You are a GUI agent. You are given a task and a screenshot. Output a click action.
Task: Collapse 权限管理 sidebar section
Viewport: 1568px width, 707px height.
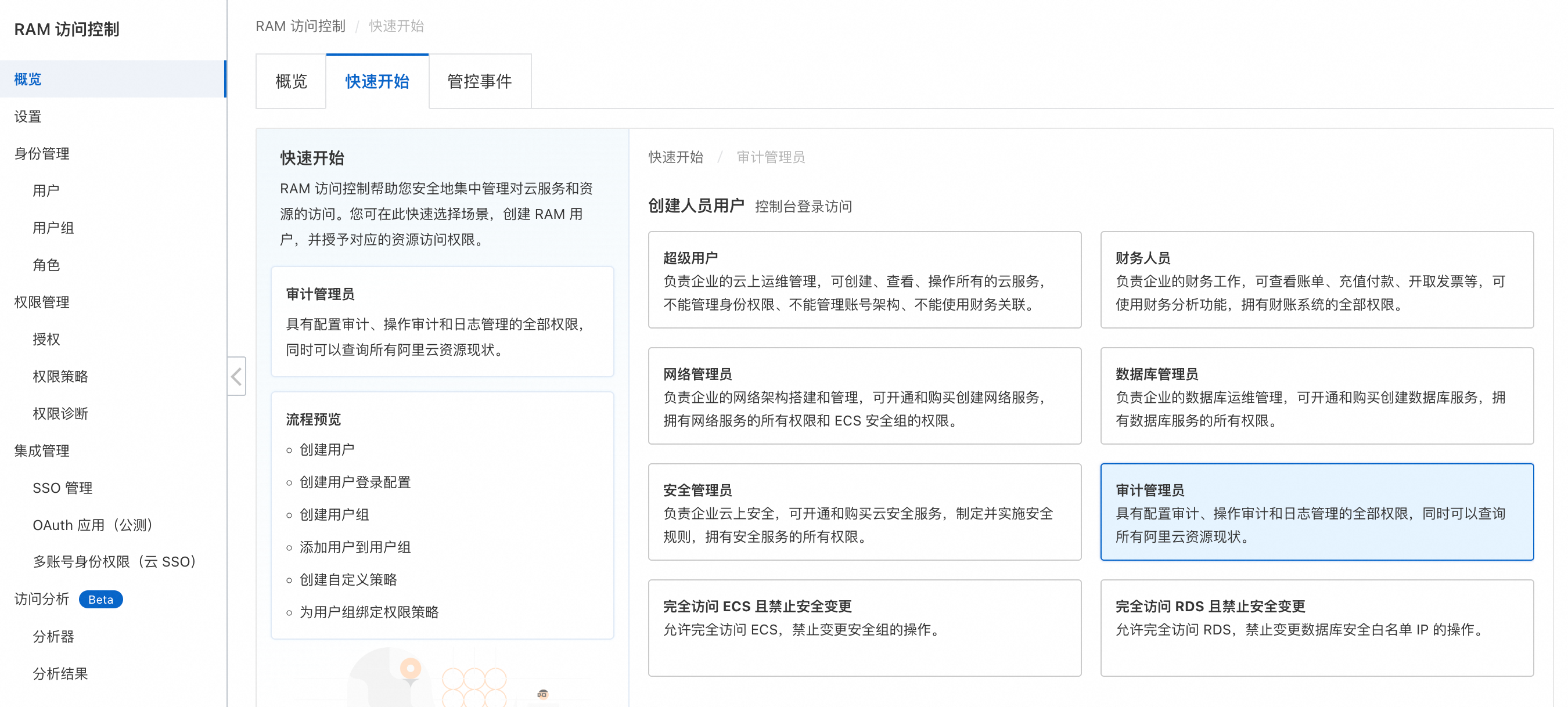42,302
